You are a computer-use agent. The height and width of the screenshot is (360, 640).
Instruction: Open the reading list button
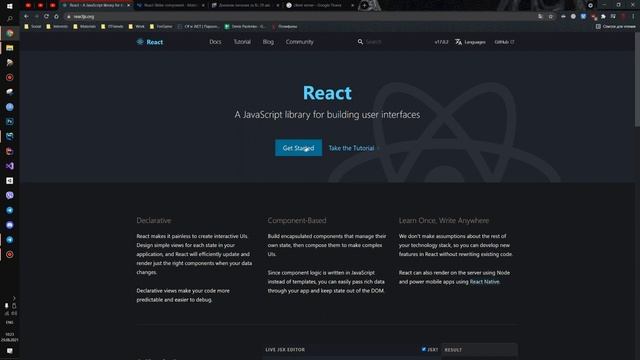tap(615, 26)
